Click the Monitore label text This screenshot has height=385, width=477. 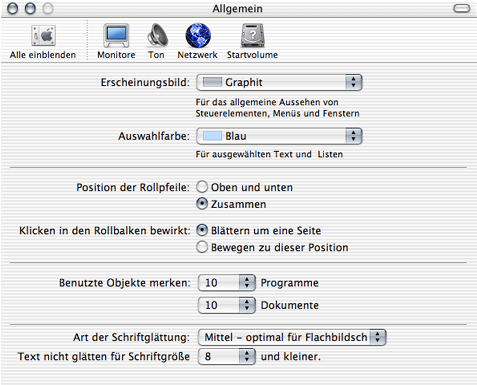(116, 55)
